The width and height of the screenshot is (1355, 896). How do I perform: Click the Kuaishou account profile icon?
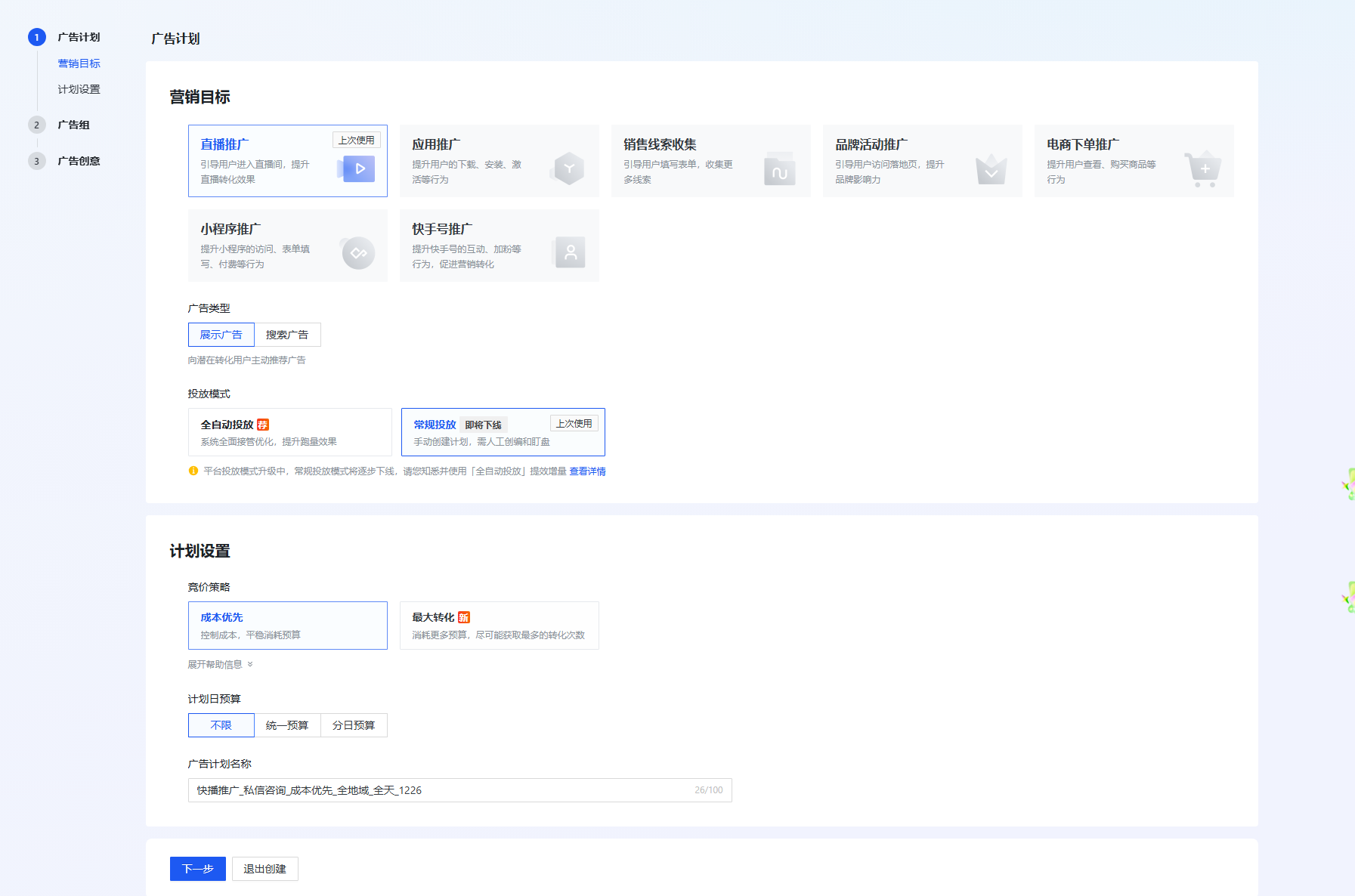coord(570,252)
